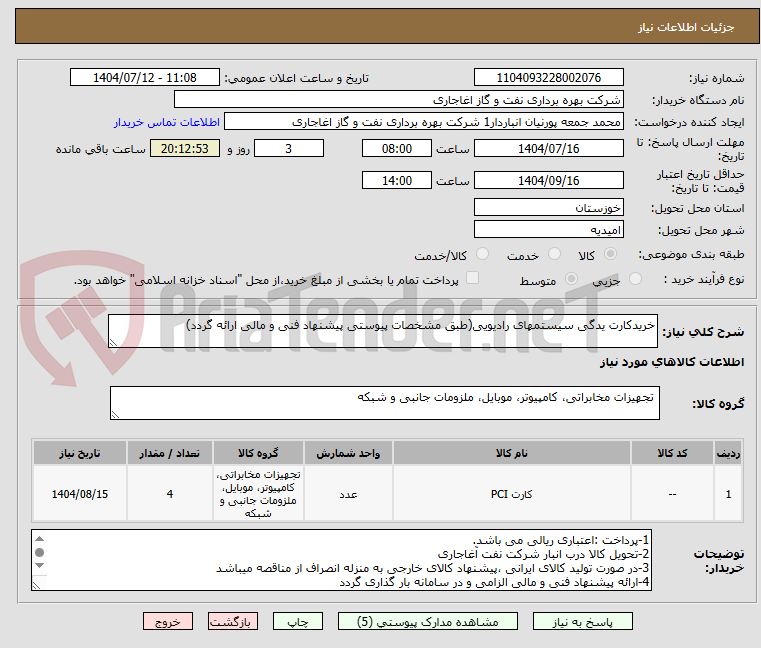Click the general need description text area
This screenshot has height=648, width=761.
(383, 332)
